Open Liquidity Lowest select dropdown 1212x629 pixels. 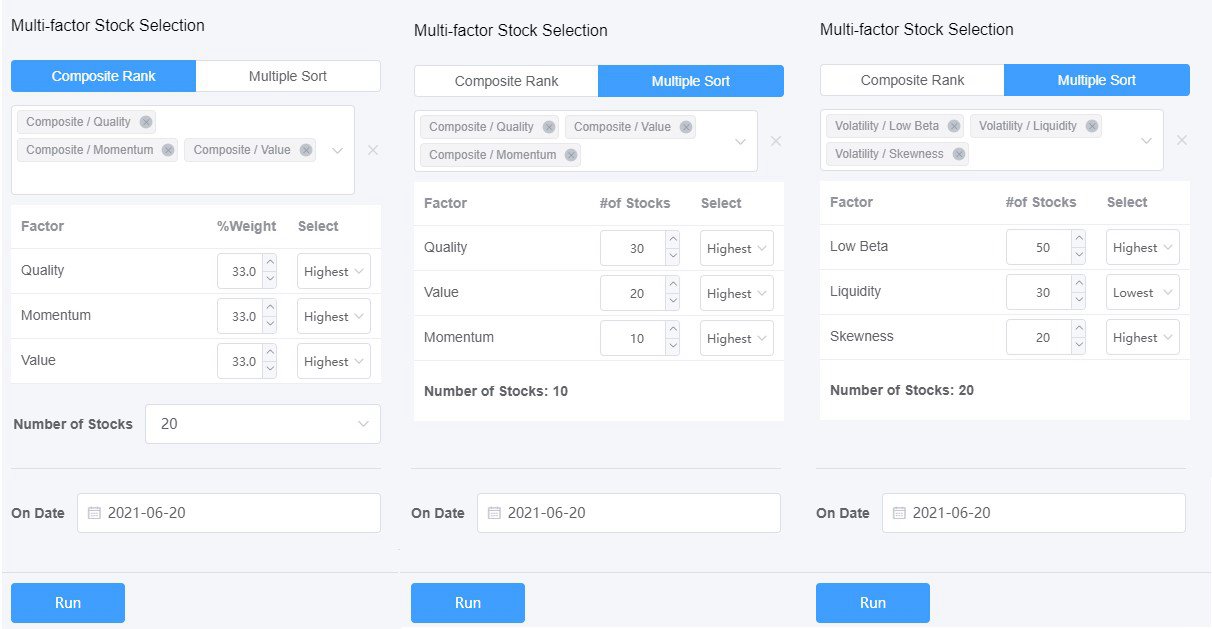tap(1142, 293)
